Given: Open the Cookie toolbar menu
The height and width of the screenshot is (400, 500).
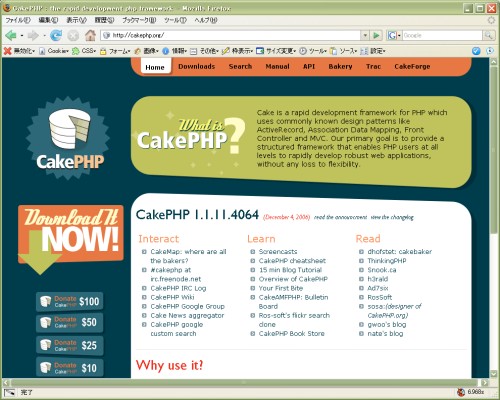Looking at the screenshot, I should [x=54, y=51].
